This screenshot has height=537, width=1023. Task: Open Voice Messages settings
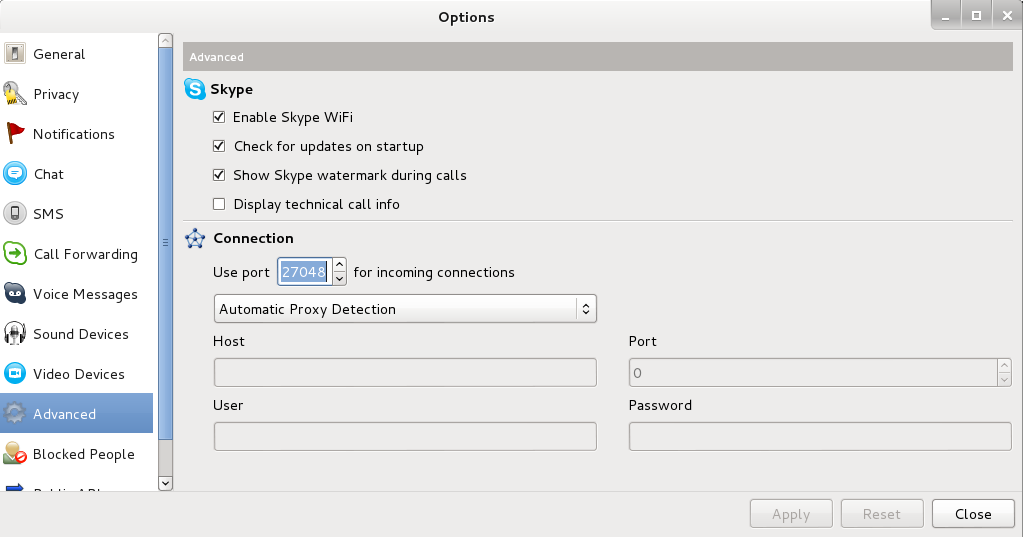click(x=77, y=294)
